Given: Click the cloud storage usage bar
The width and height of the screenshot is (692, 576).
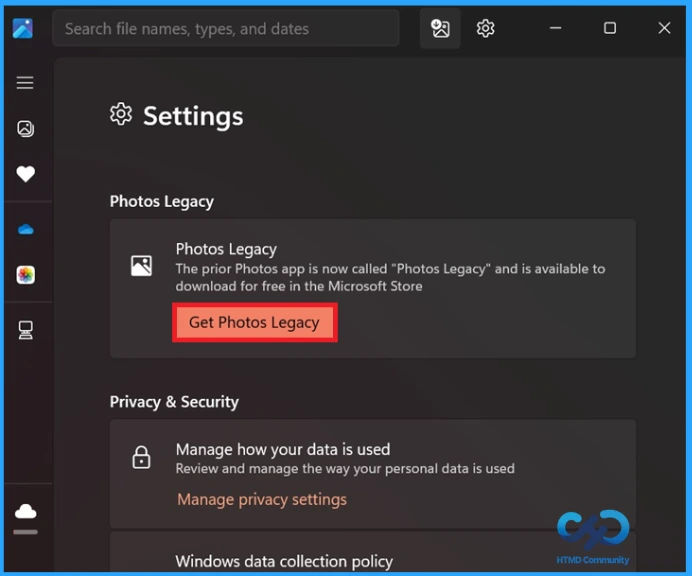Looking at the screenshot, I should [26, 532].
